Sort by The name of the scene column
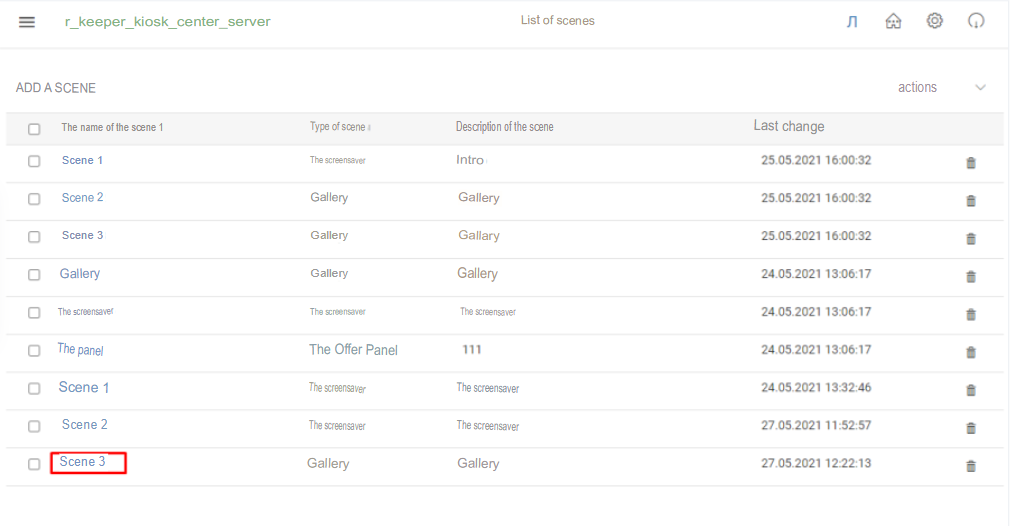This screenshot has width=1010, height=526. [x=112, y=127]
